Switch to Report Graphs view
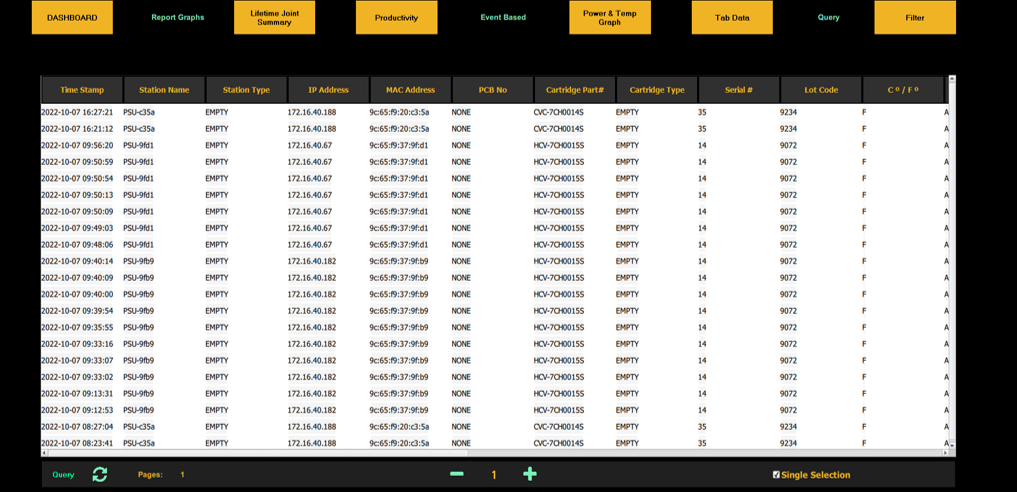The width and height of the screenshot is (1017, 492). pos(177,17)
